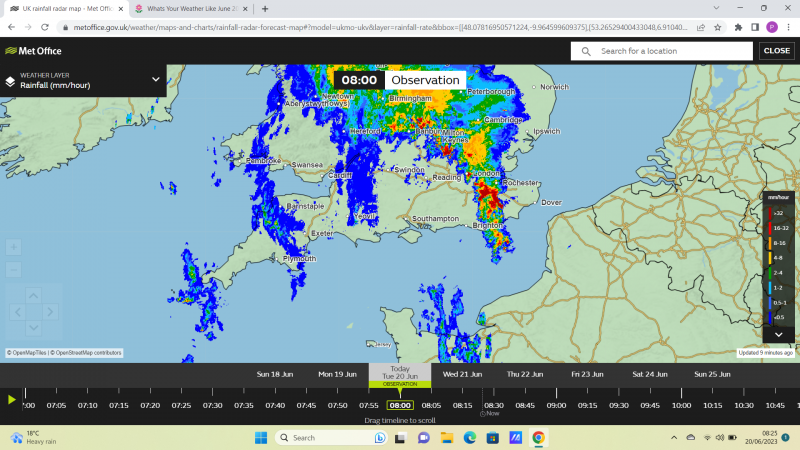Zoom out with the minus map button
The height and width of the screenshot is (450, 800).
pyautogui.click(x=14, y=269)
